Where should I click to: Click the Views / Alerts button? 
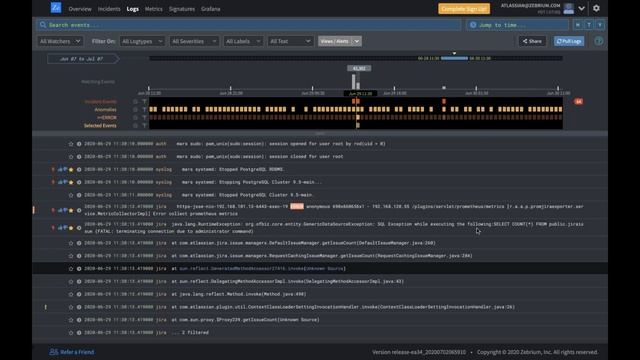(x=335, y=41)
